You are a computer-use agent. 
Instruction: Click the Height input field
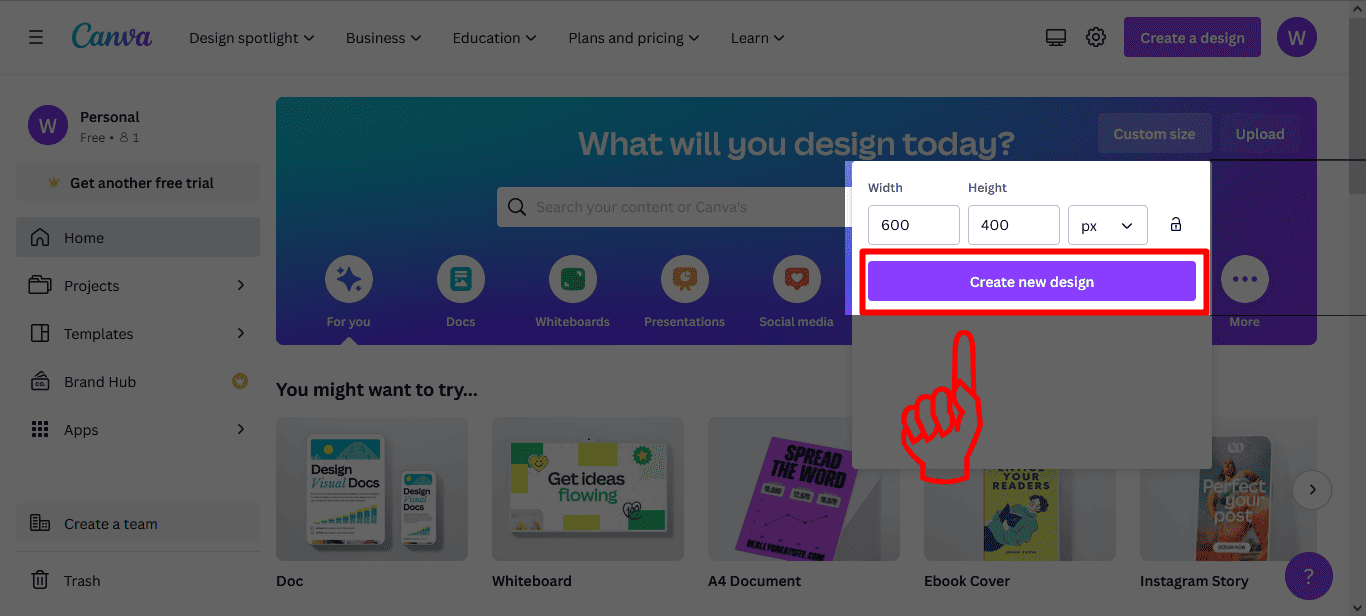[1014, 225]
